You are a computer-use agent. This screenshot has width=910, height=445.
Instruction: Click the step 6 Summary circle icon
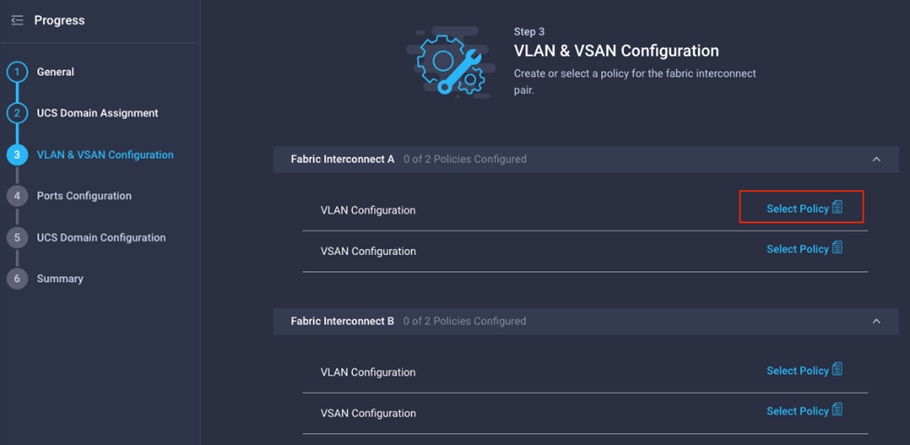click(17, 279)
